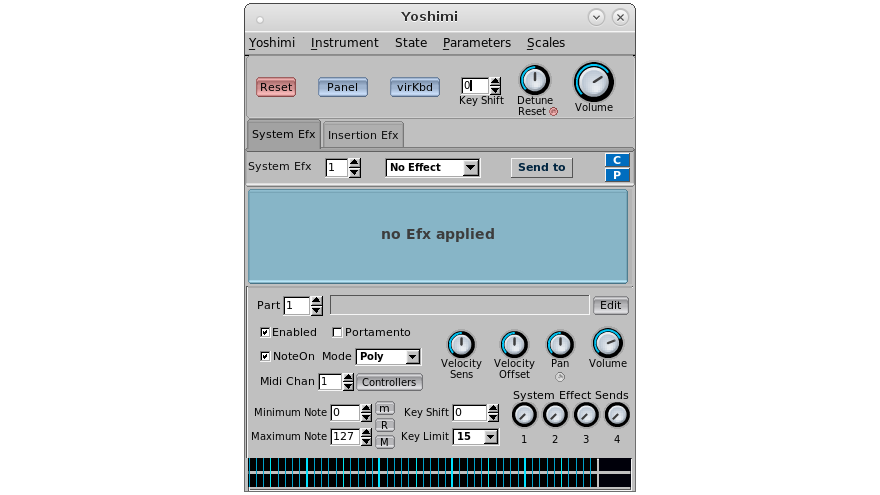Click the lowercase m set-minimum-note button
This screenshot has width=880, height=495.
384,408
